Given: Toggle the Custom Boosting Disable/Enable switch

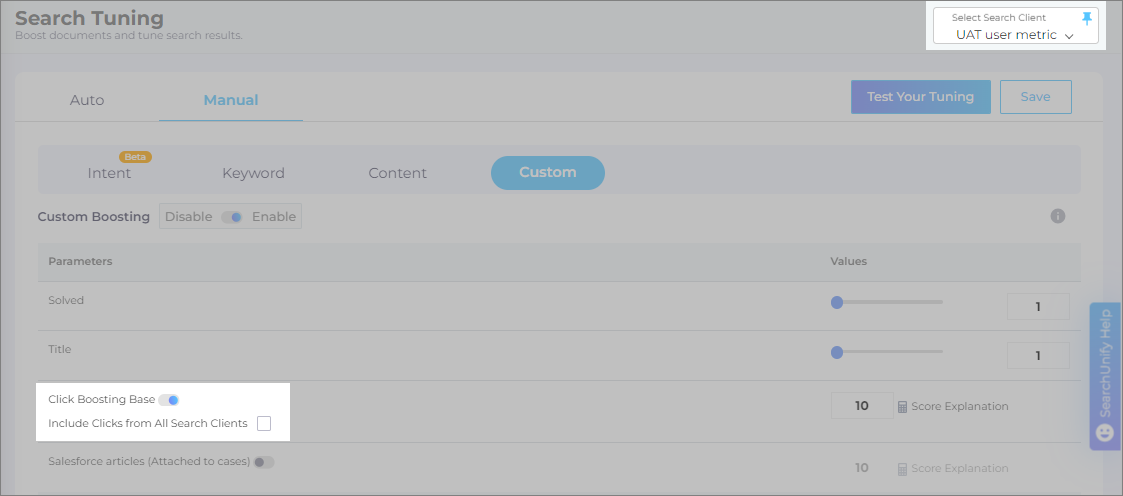Looking at the screenshot, I should (x=232, y=217).
